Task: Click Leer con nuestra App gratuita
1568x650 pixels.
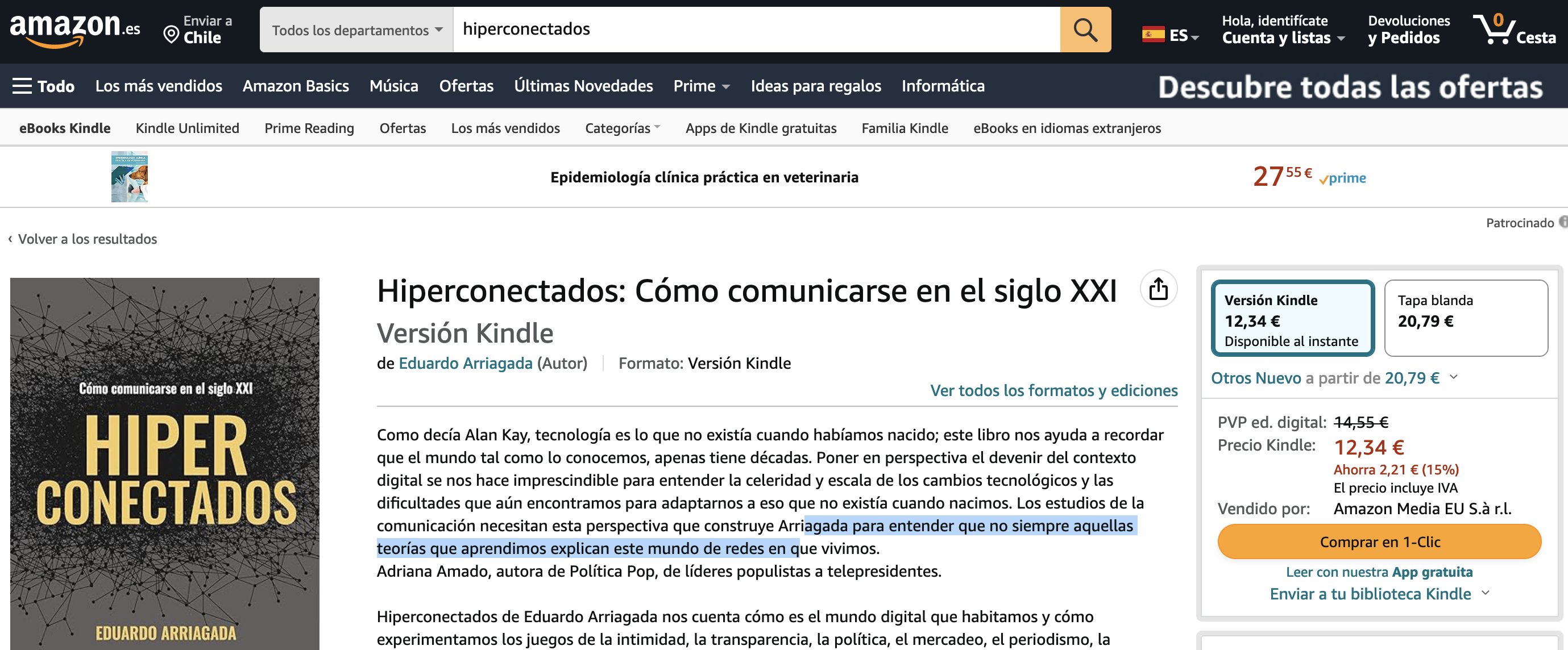Action: [x=1379, y=572]
